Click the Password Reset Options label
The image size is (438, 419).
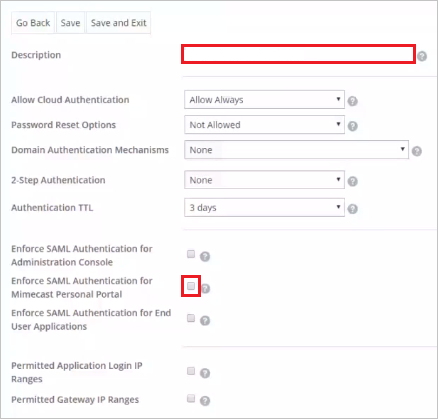click(64, 125)
